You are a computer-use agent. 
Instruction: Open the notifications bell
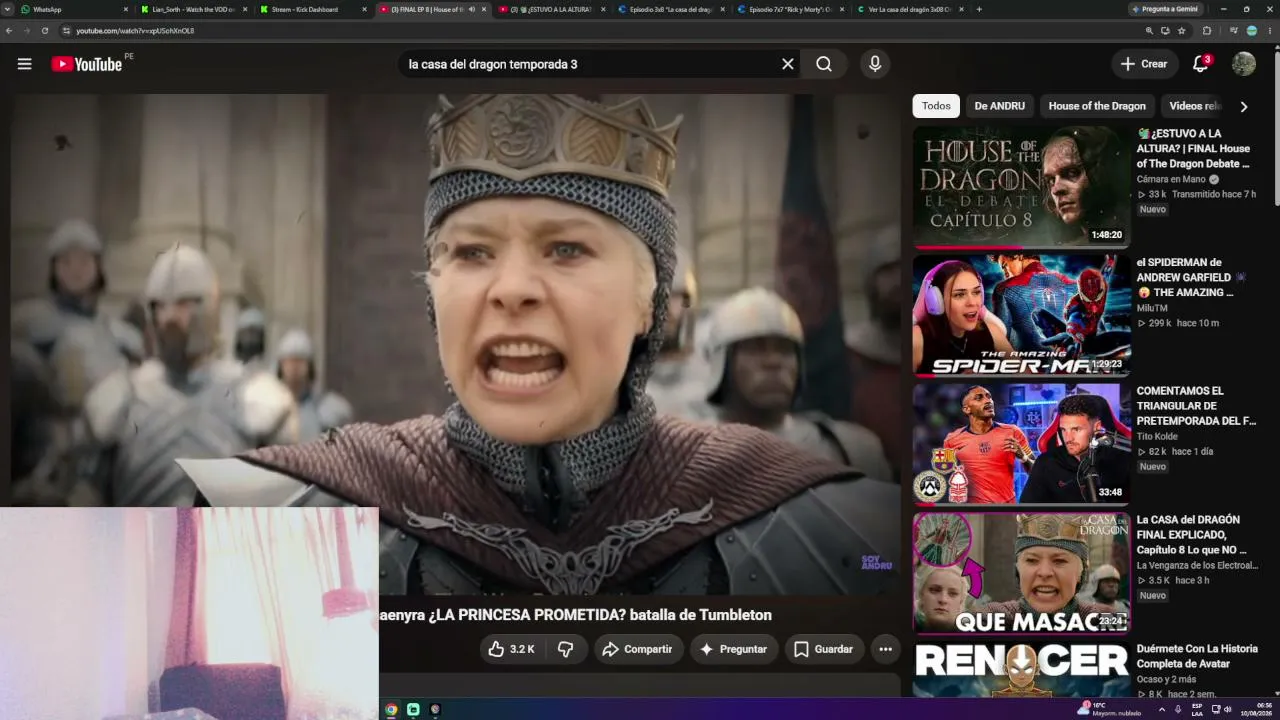click(1201, 64)
